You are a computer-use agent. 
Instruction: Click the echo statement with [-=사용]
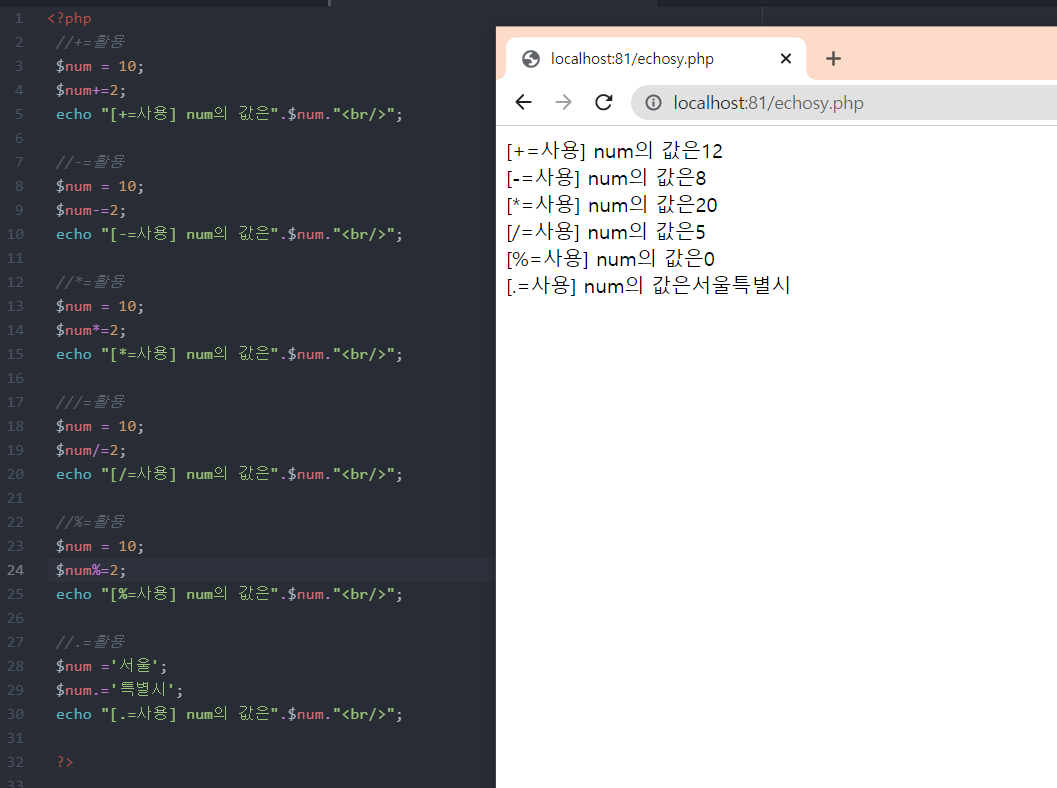pos(229,234)
